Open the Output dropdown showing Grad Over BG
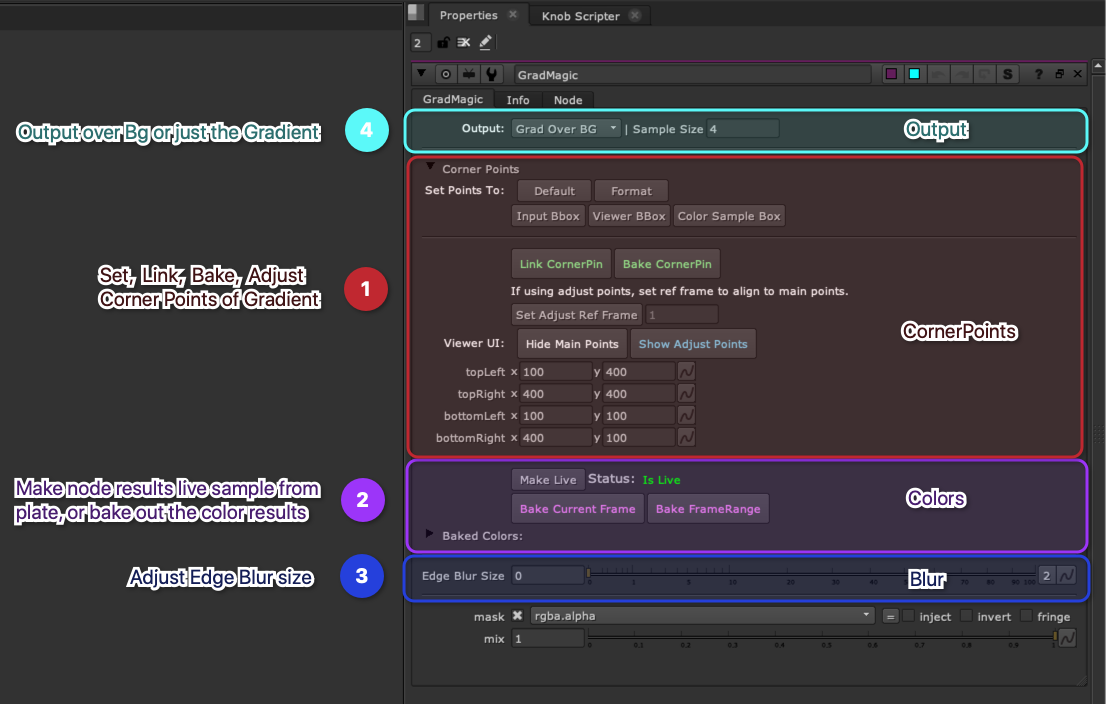Image resolution: width=1106 pixels, height=704 pixels. (566, 129)
